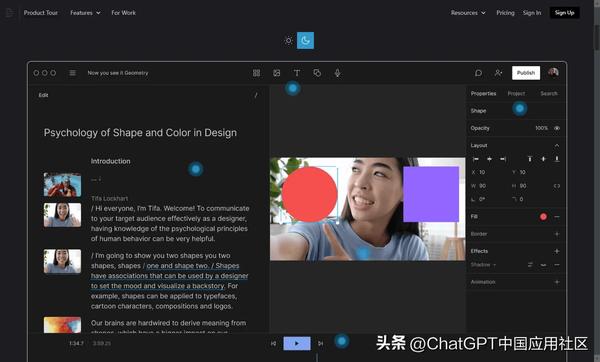This screenshot has height=362, width=600.
Task: Switch to the Search tab
Action: coord(549,93)
